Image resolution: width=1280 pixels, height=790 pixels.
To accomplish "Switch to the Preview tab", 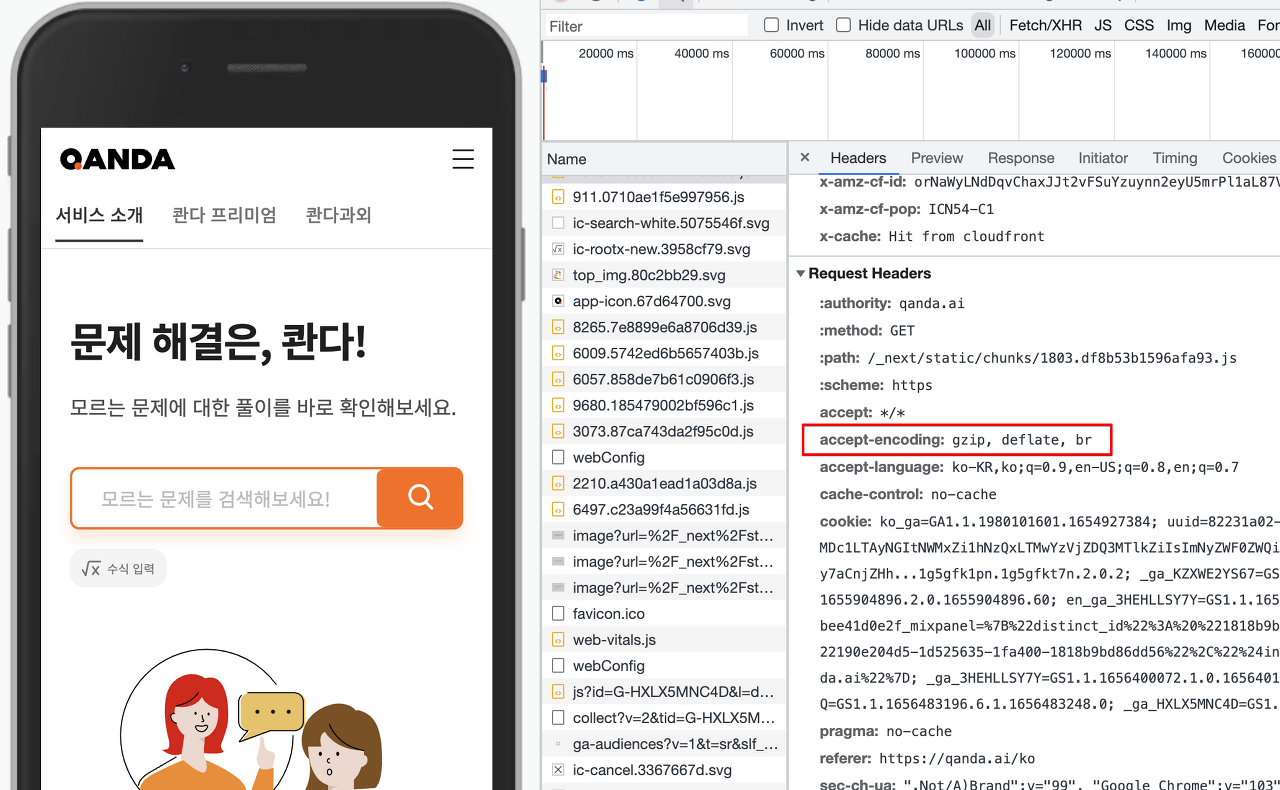I will tap(937, 158).
